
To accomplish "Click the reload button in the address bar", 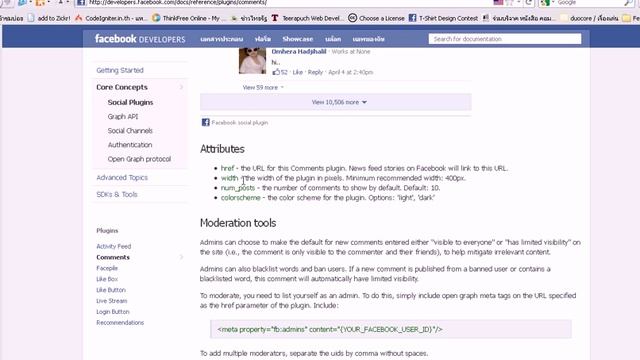I will click(x=529, y=3).
